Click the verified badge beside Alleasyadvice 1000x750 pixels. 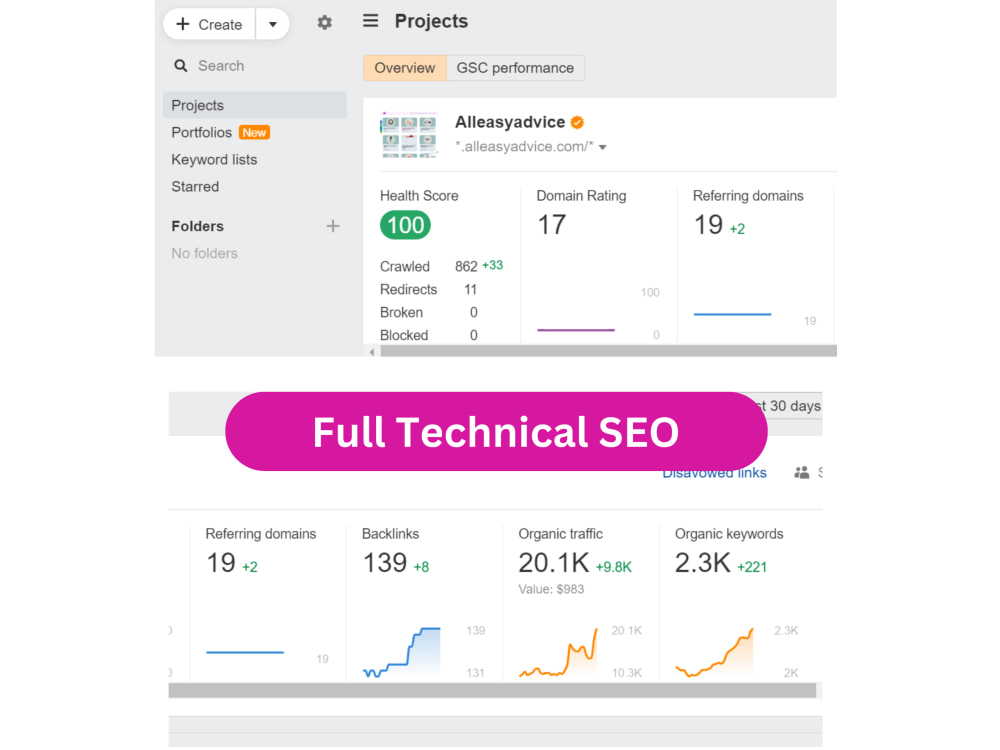577,122
